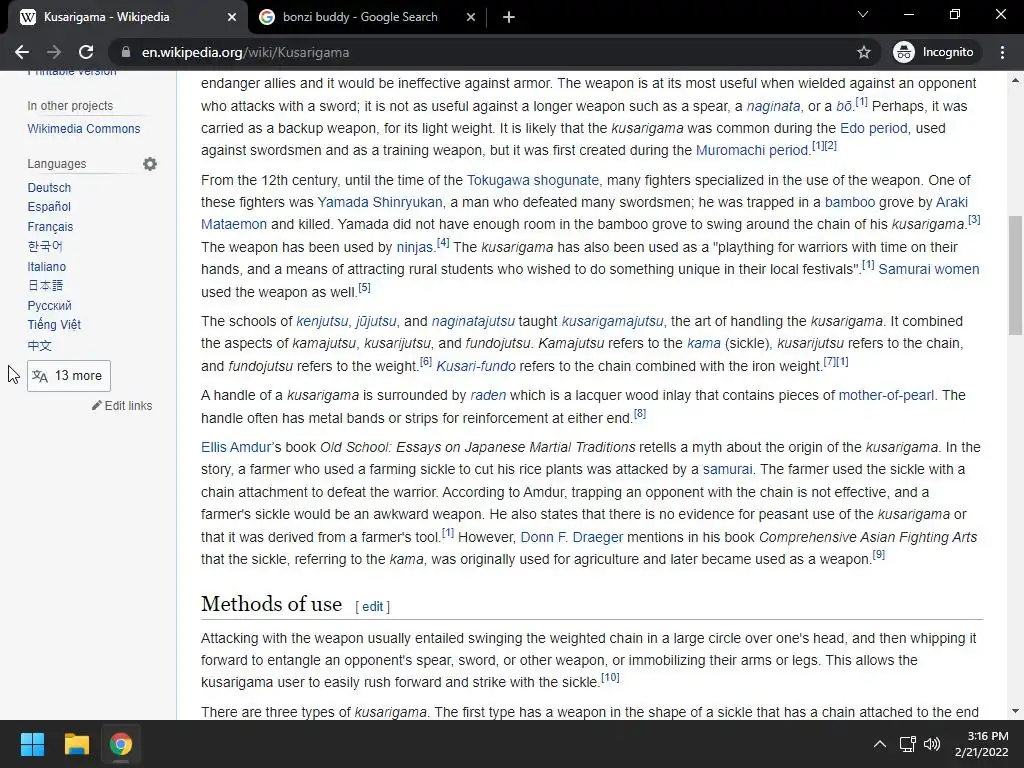This screenshot has height=768, width=1024.
Task: Switch to Русский language version
Action: point(50,306)
